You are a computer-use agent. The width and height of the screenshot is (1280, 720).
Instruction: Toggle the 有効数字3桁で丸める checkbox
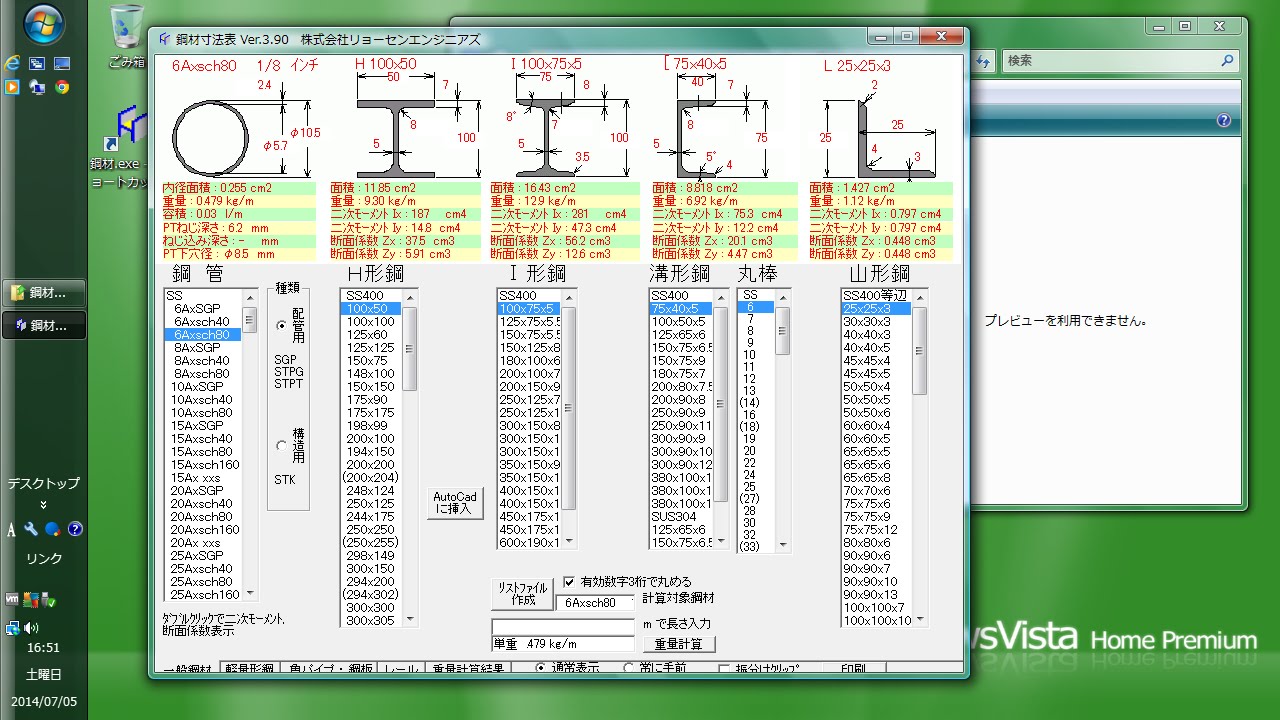click(x=569, y=581)
